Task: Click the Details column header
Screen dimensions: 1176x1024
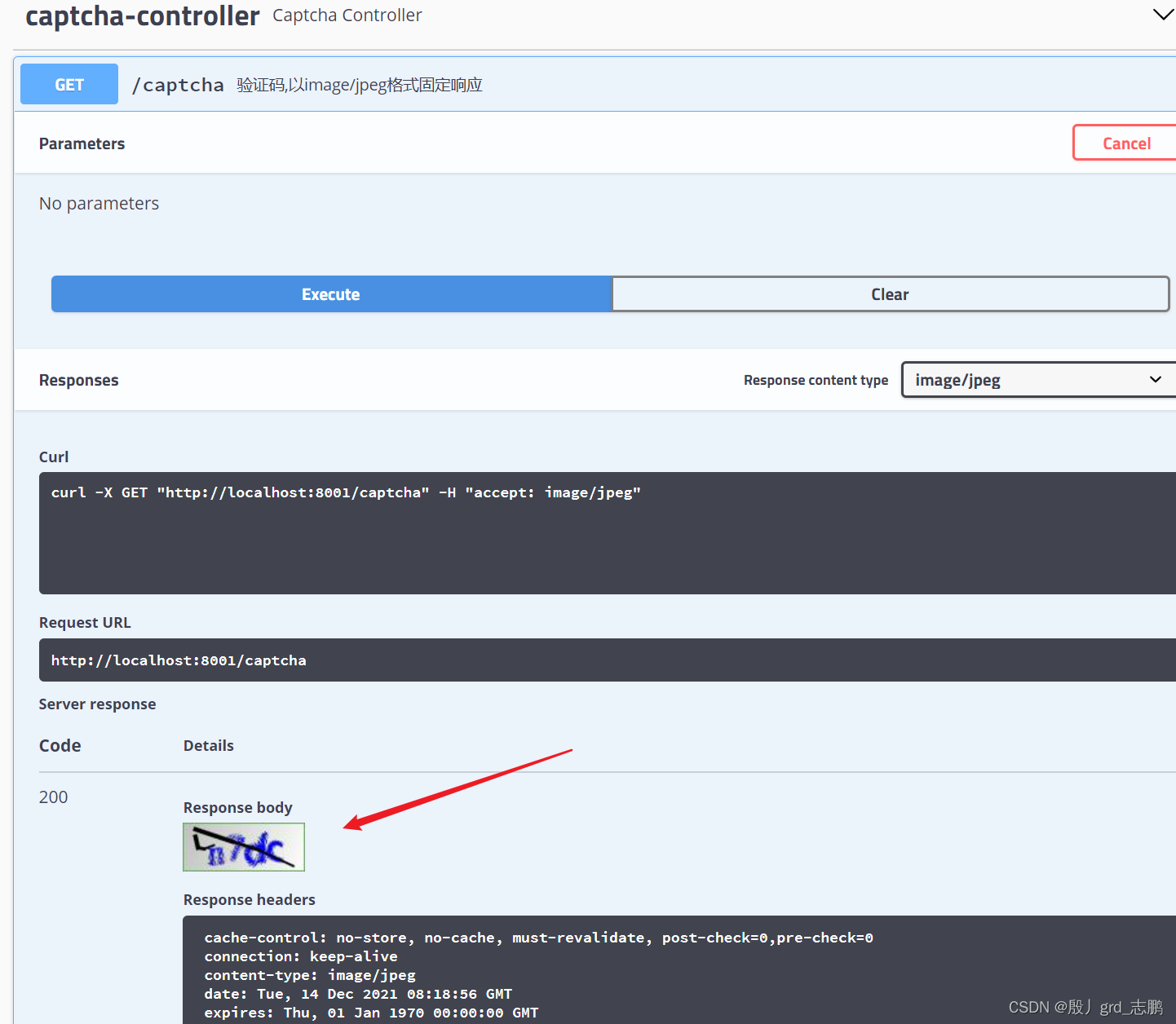Action: [209, 745]
